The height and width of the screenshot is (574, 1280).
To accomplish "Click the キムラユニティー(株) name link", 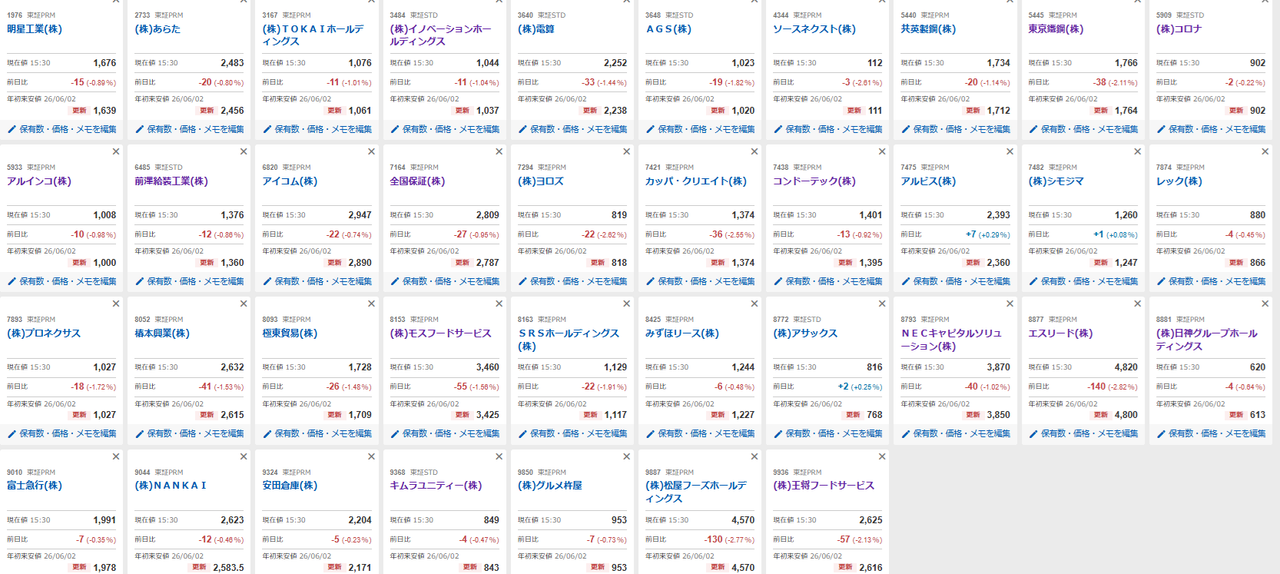I will pos(436,485).
